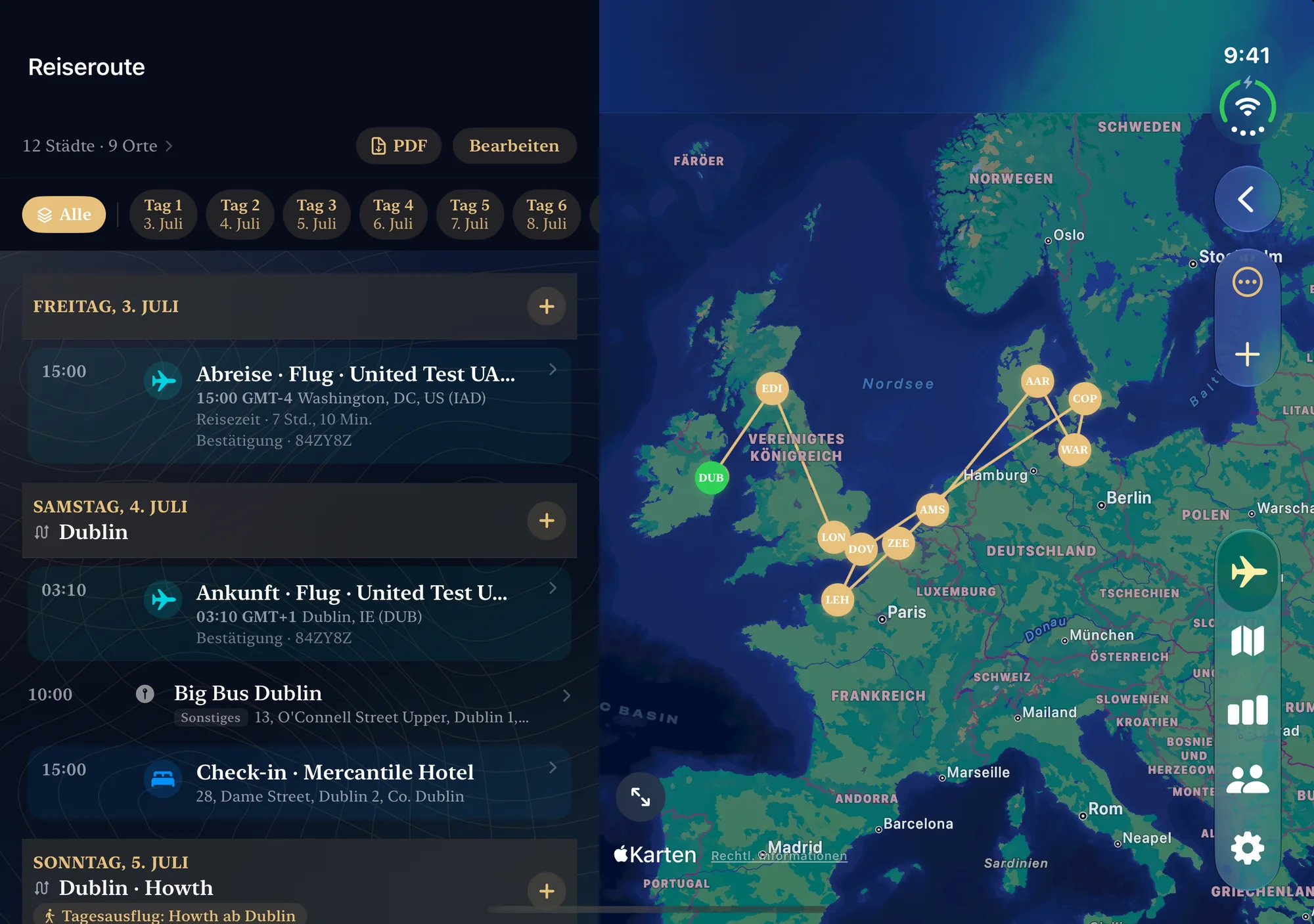Switch to Tag 6 8. Juli tab

(x=546, y=214)
